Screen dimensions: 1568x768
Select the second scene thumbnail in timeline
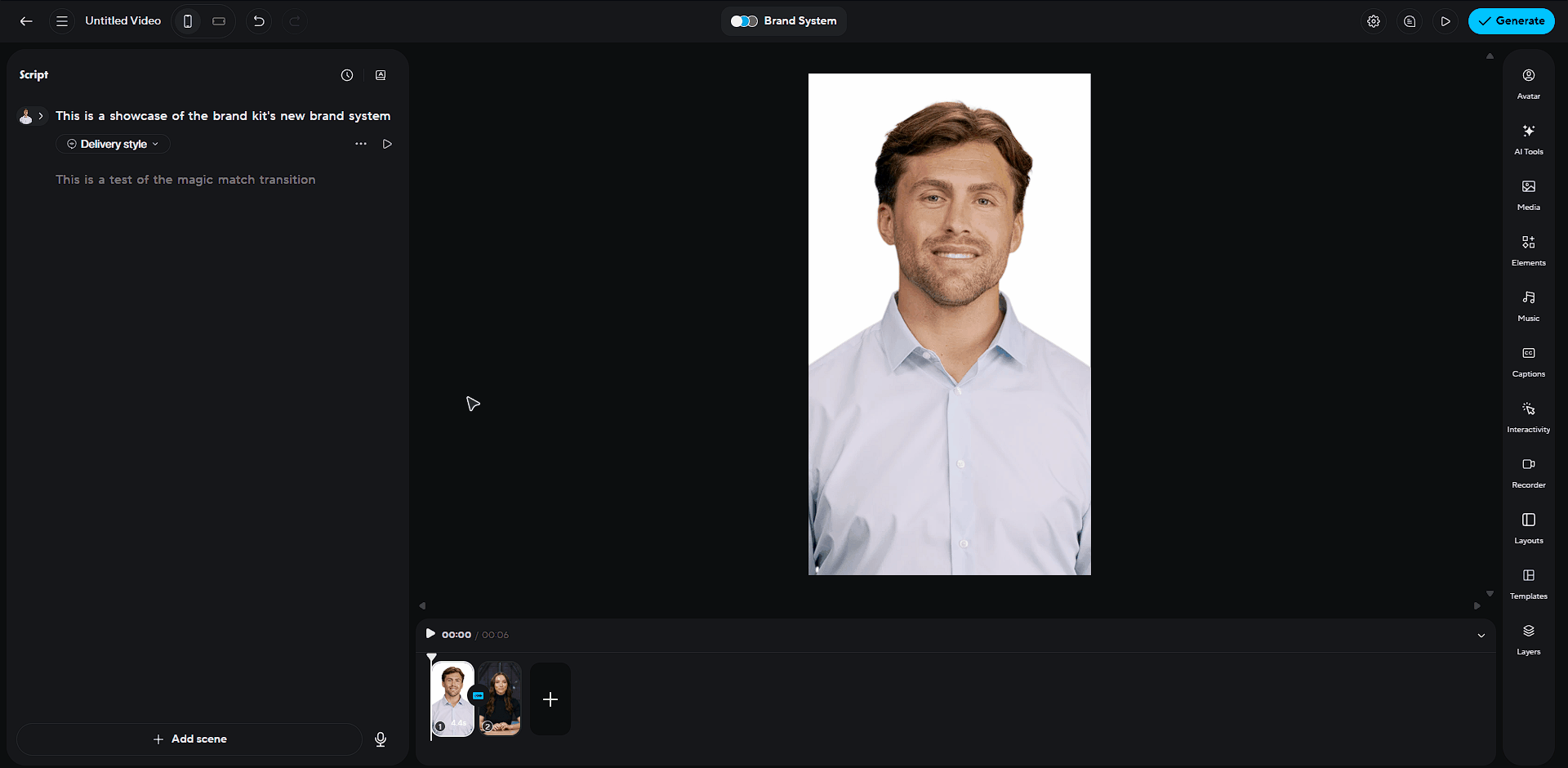(501, 699)
